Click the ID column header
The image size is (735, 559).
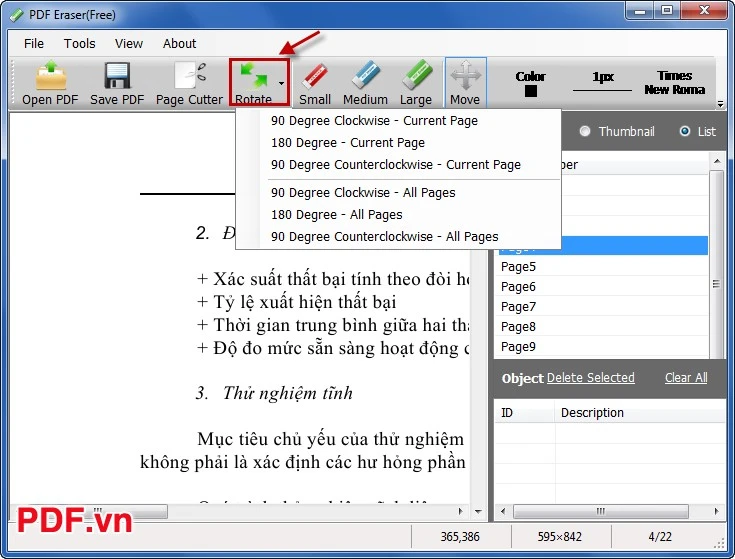point(525,413)
